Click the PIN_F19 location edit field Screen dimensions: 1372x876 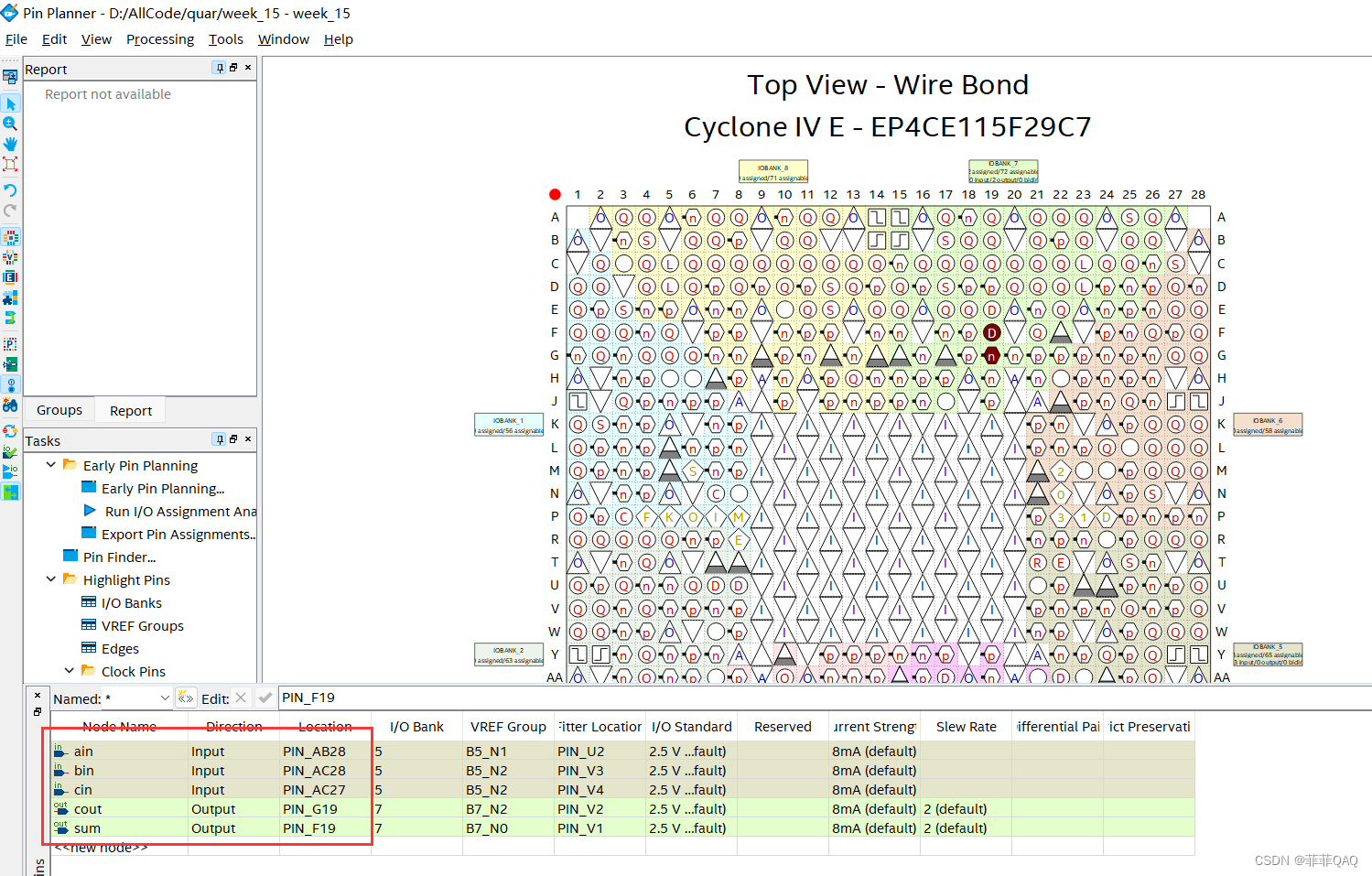[x=824, y=698]
